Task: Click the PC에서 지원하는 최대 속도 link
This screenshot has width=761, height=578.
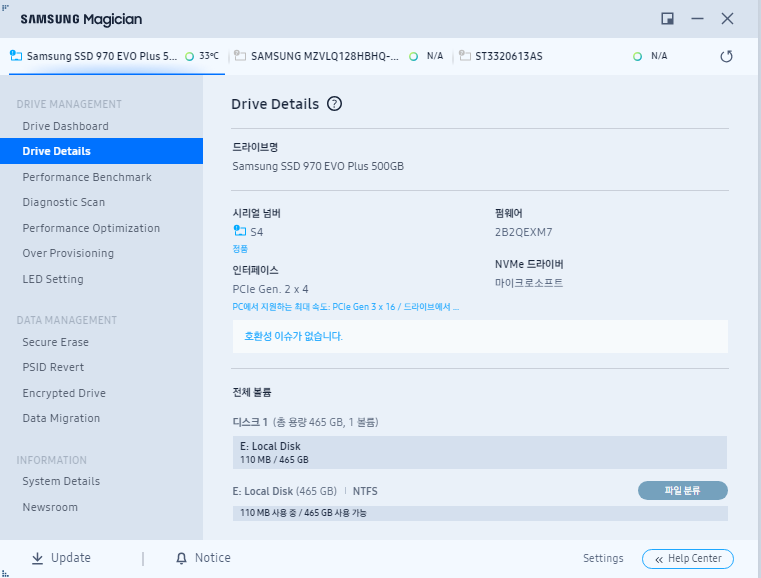Action: pyautogui.click(x=346, y=307)
